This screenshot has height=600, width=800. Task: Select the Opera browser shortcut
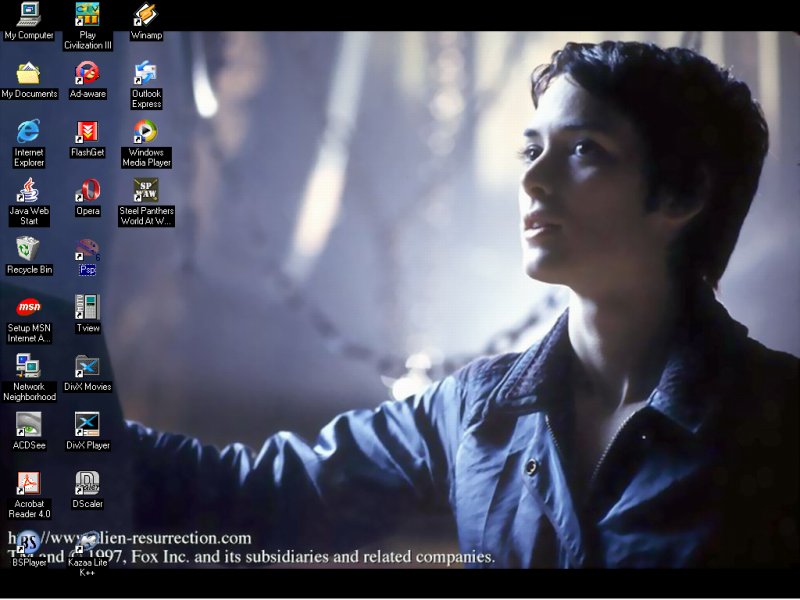pyautogui.click(x=87, y=190)
